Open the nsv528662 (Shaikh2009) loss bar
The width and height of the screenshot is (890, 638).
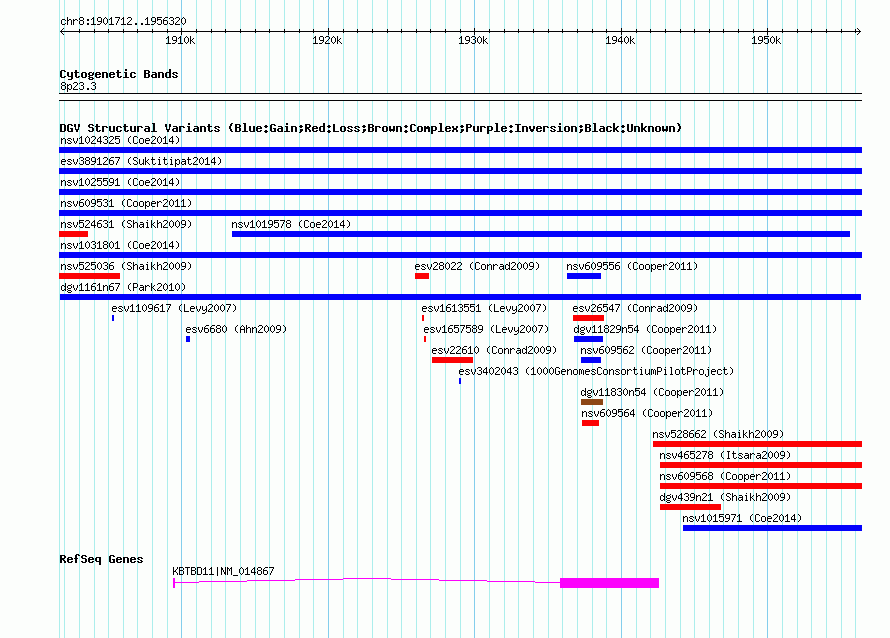758,444
